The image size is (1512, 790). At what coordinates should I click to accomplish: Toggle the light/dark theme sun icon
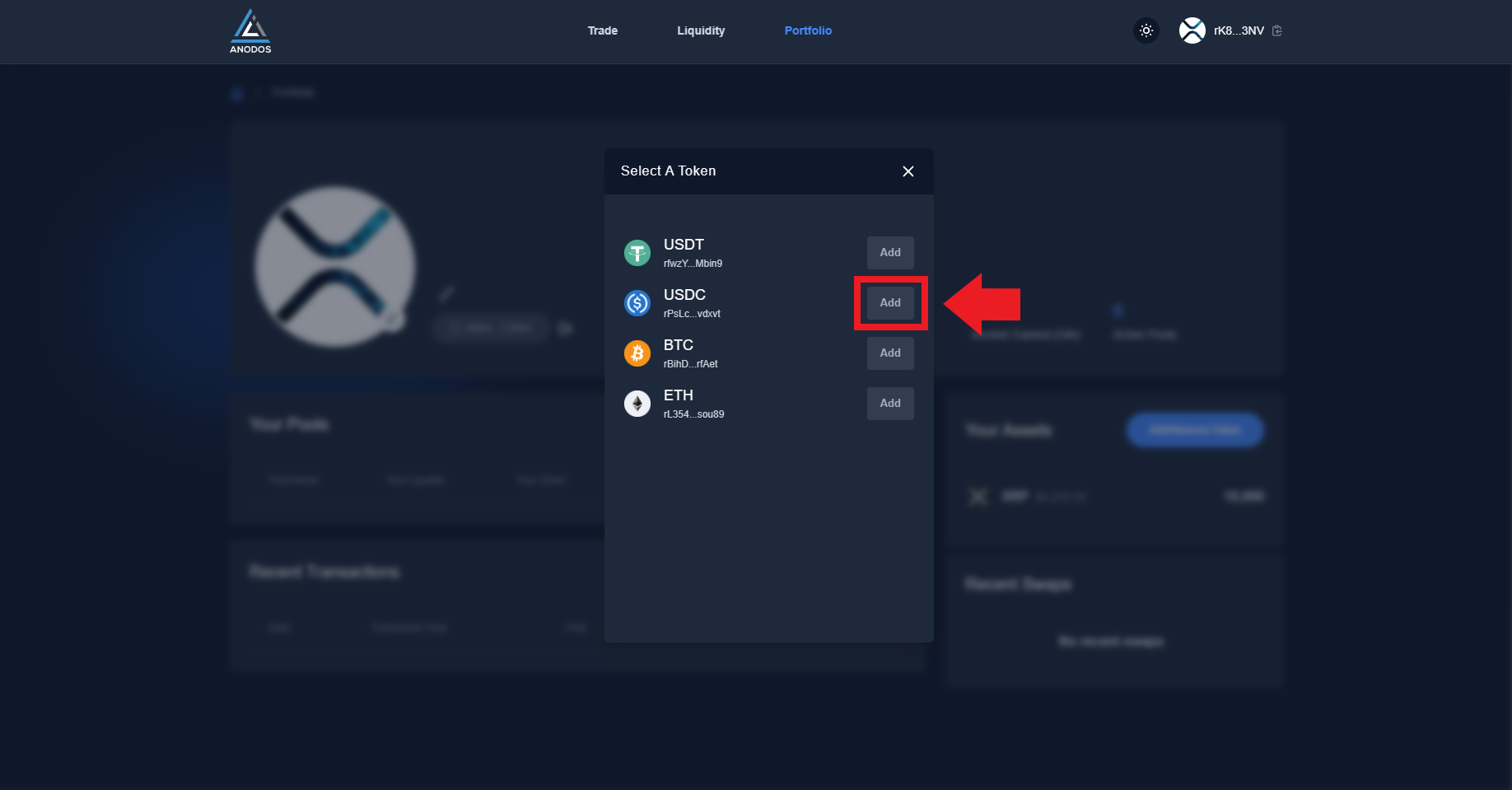(x=1146, y=30)
